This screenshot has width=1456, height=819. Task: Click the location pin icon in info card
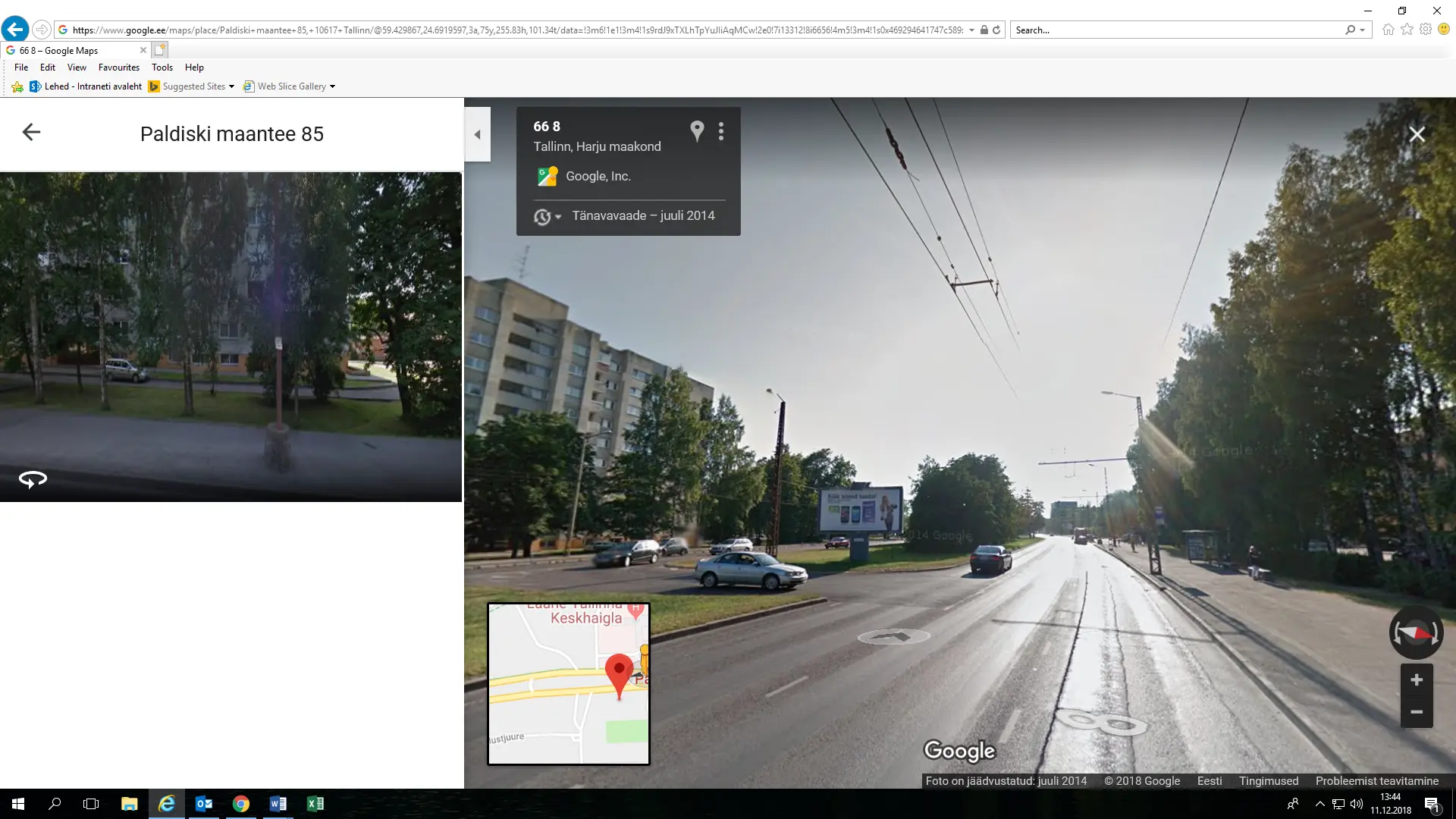(697, 131)
